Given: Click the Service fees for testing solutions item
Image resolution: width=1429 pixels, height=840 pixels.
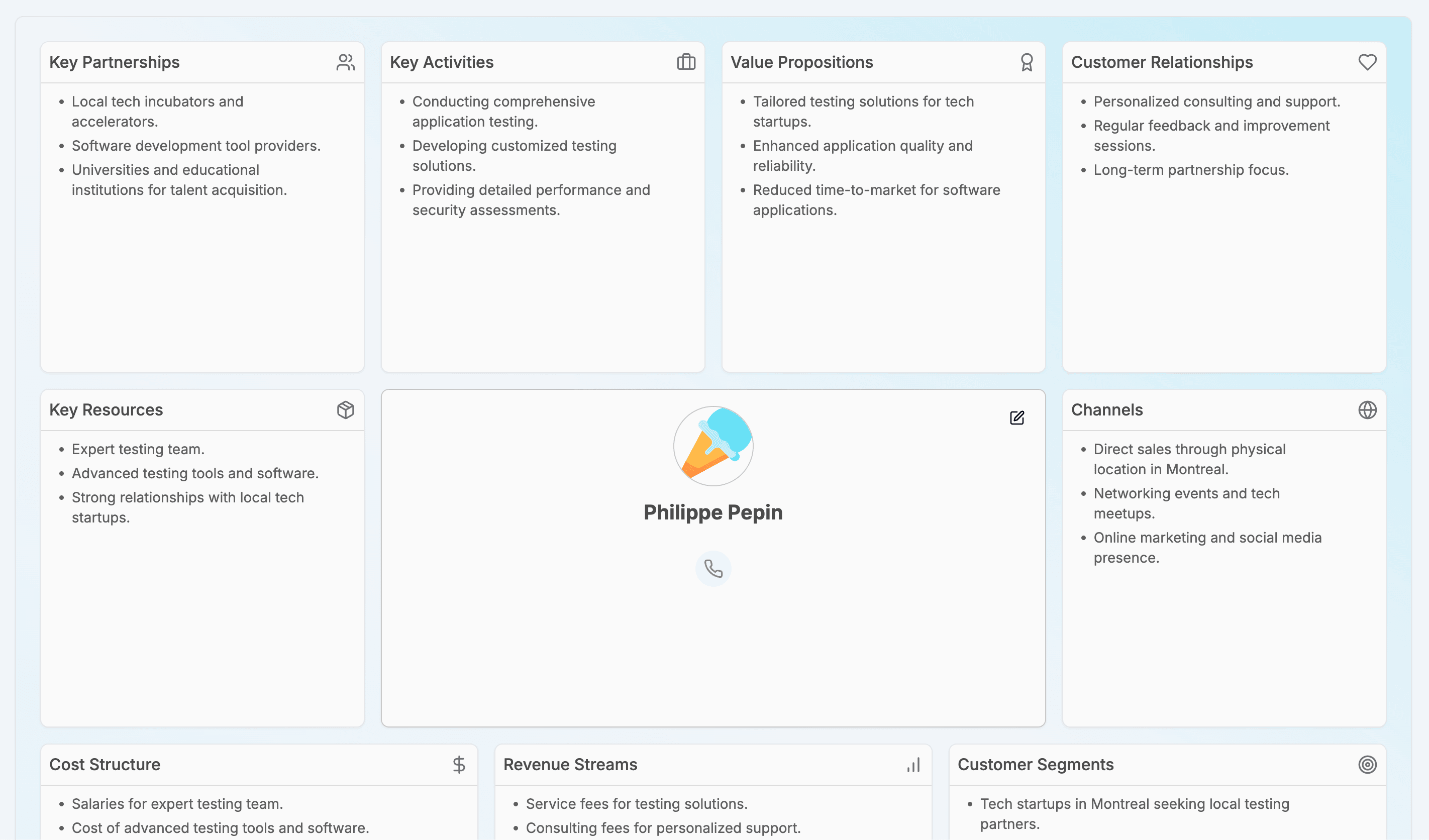Looking at the screenshot, I should pos(637,804).
